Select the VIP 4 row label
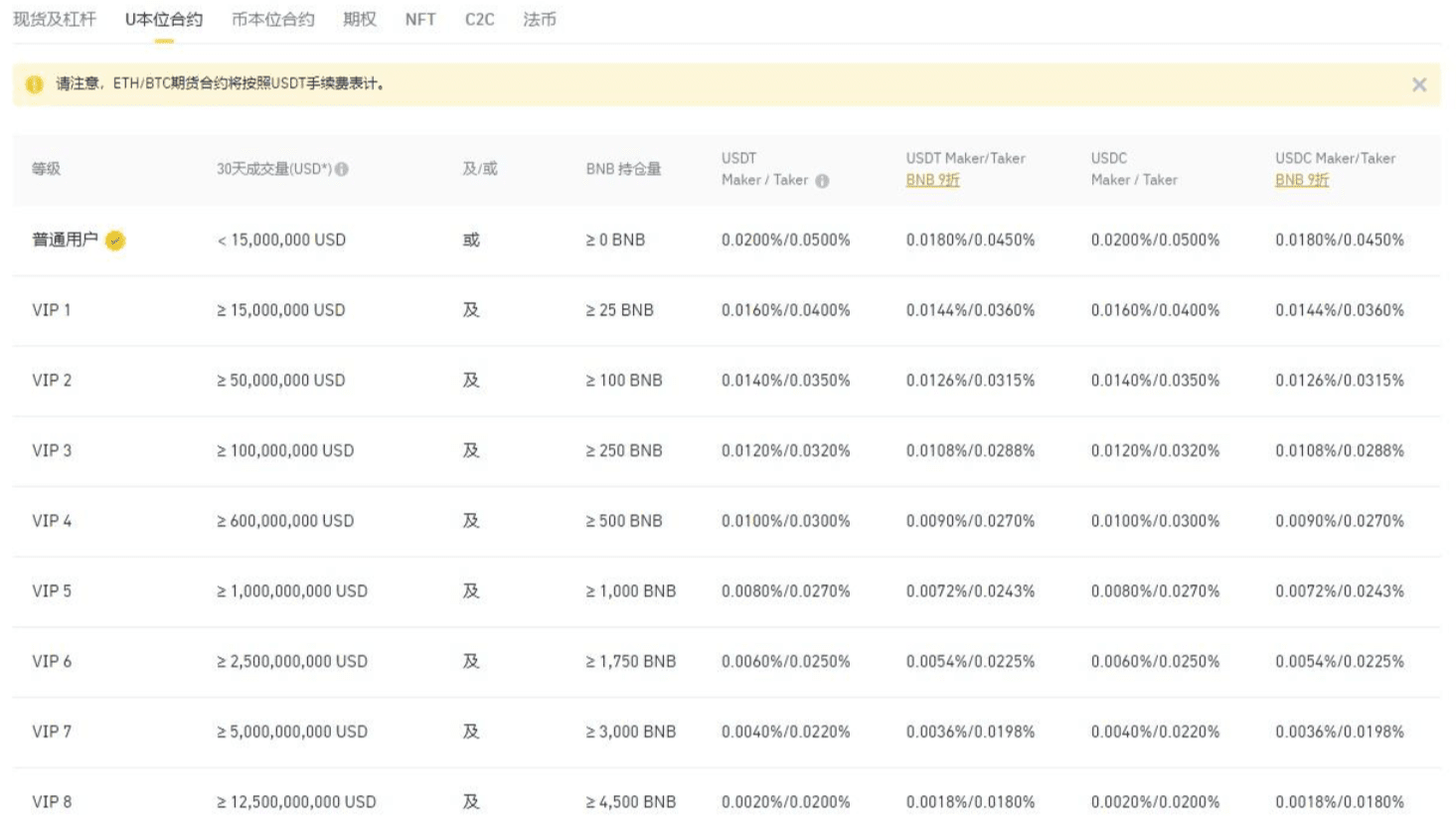1456x825 pixels. pos(52,521)
